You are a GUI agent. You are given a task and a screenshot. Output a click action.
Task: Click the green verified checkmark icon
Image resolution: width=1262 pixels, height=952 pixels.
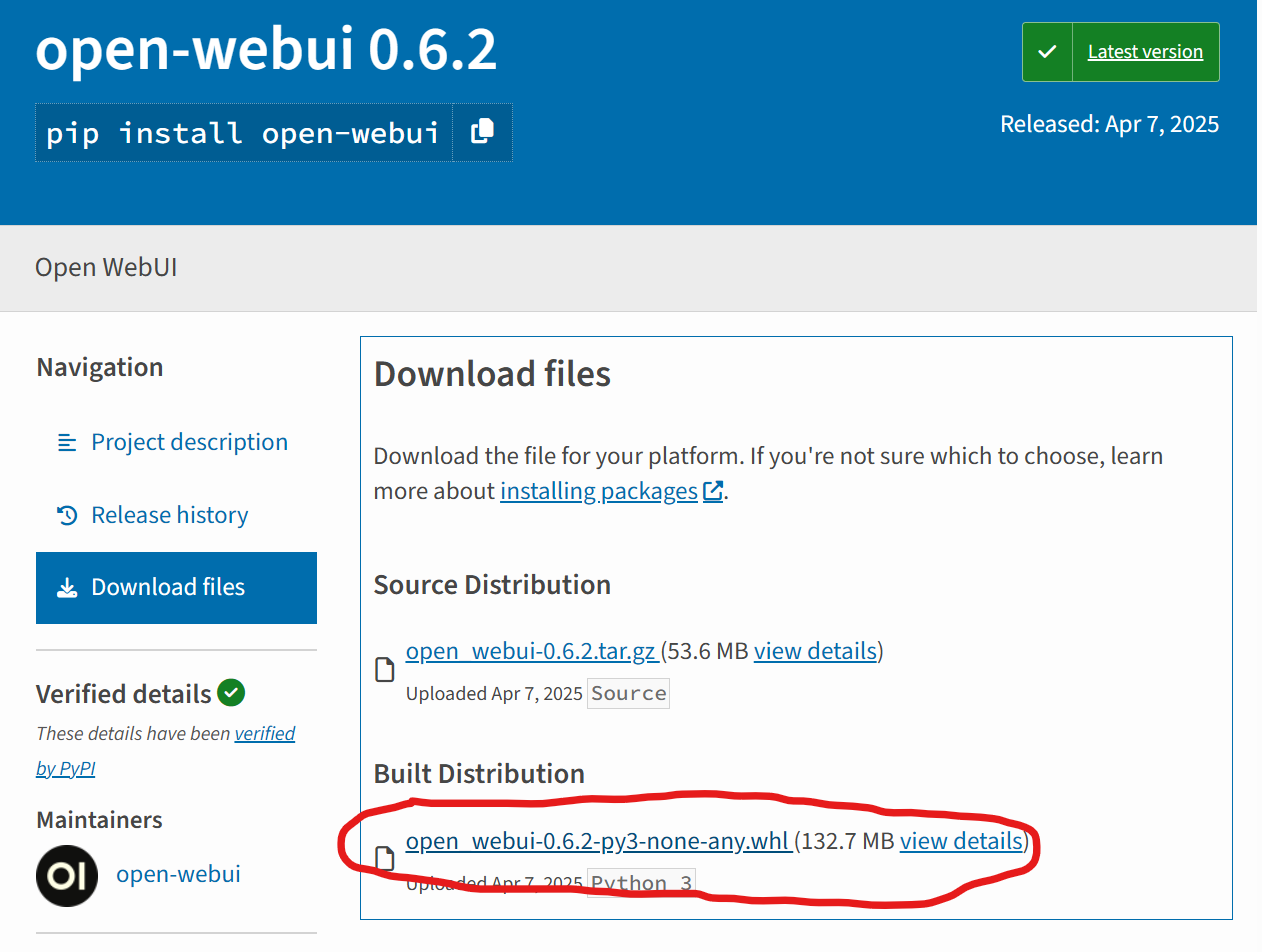coord(231,692)
